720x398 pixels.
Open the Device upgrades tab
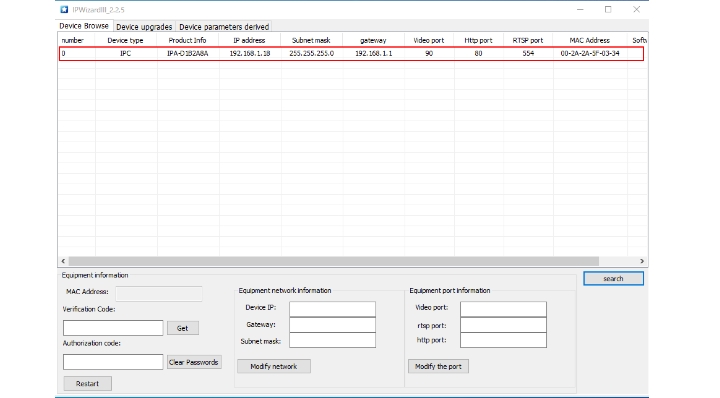[x=144, y=27]
